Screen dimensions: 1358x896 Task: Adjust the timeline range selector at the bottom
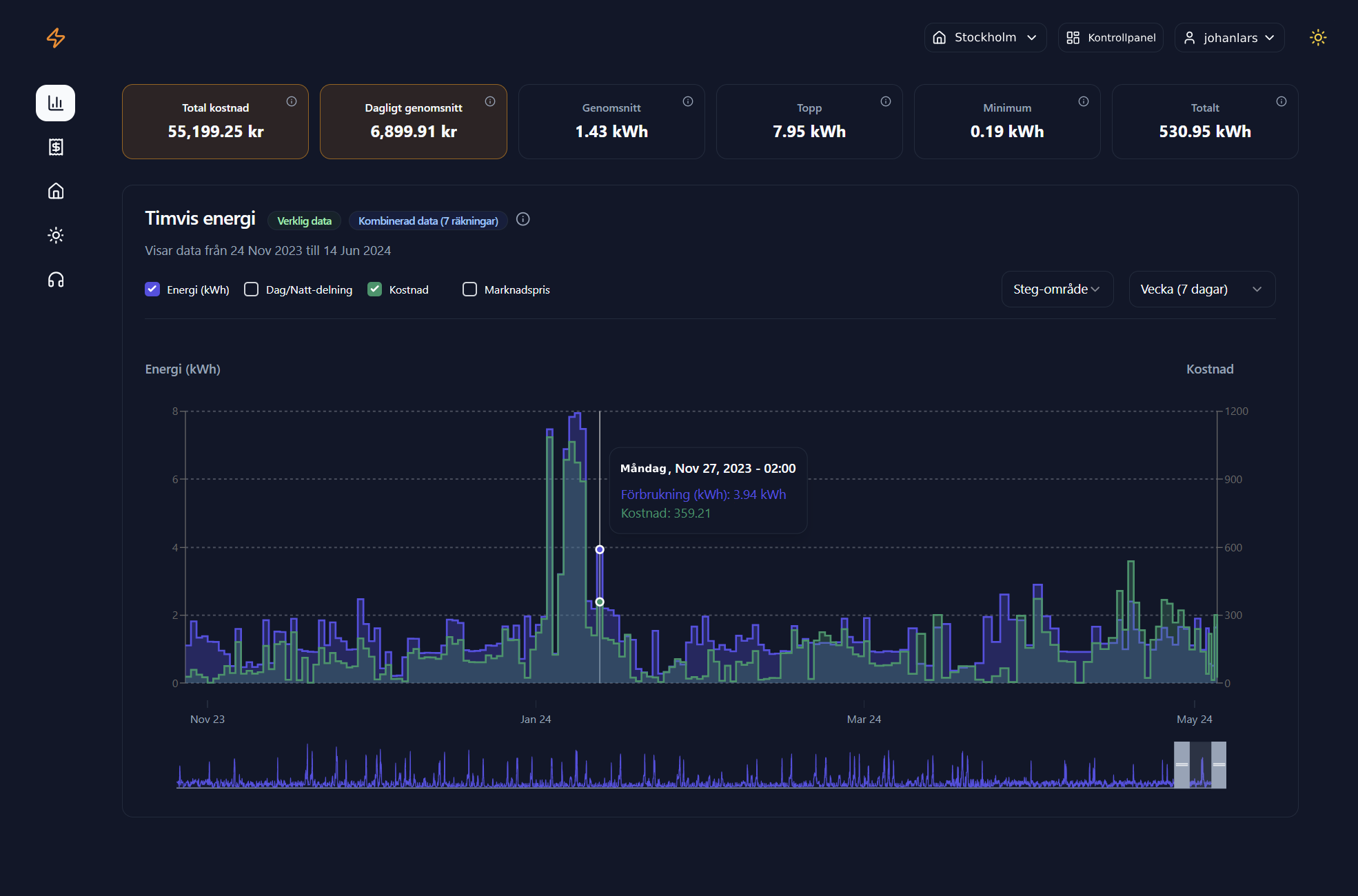tap(1199, 765)
